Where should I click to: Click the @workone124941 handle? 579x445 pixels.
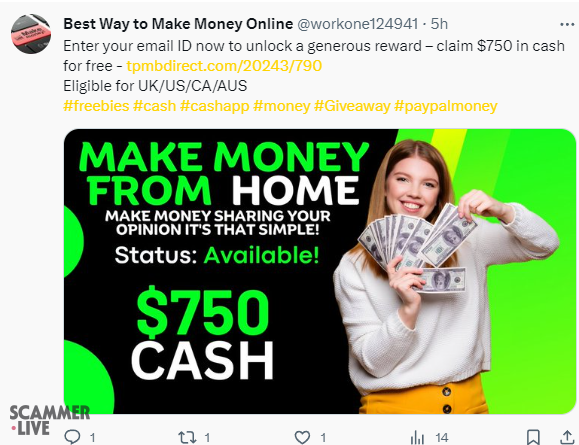point(357,24)
